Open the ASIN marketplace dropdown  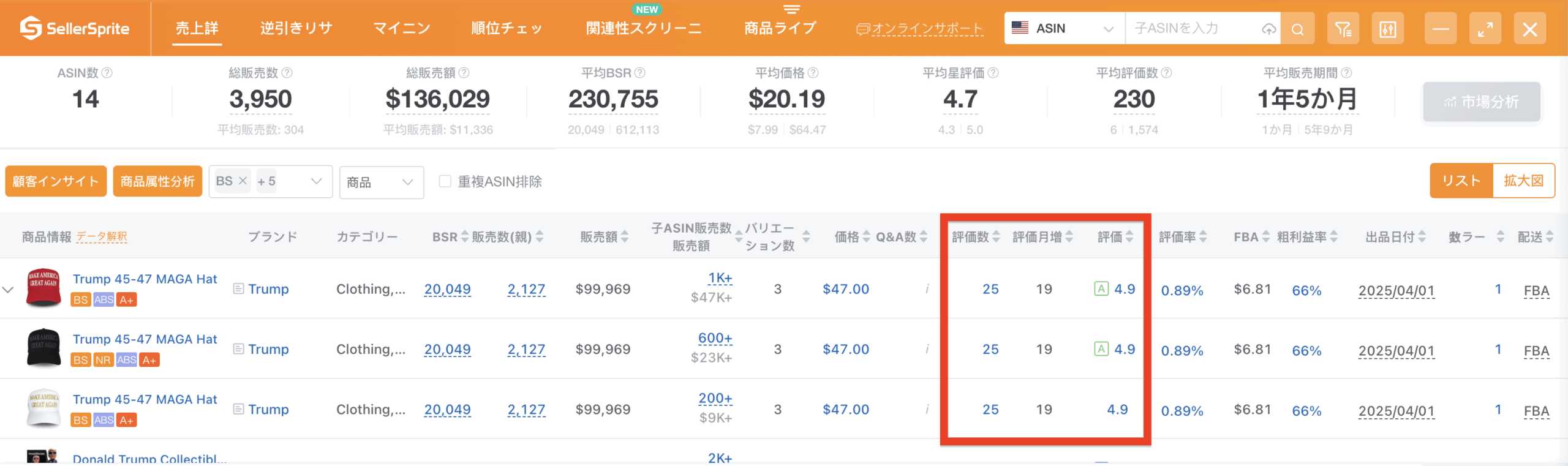pyautogui.click(x=1064, y=29)
